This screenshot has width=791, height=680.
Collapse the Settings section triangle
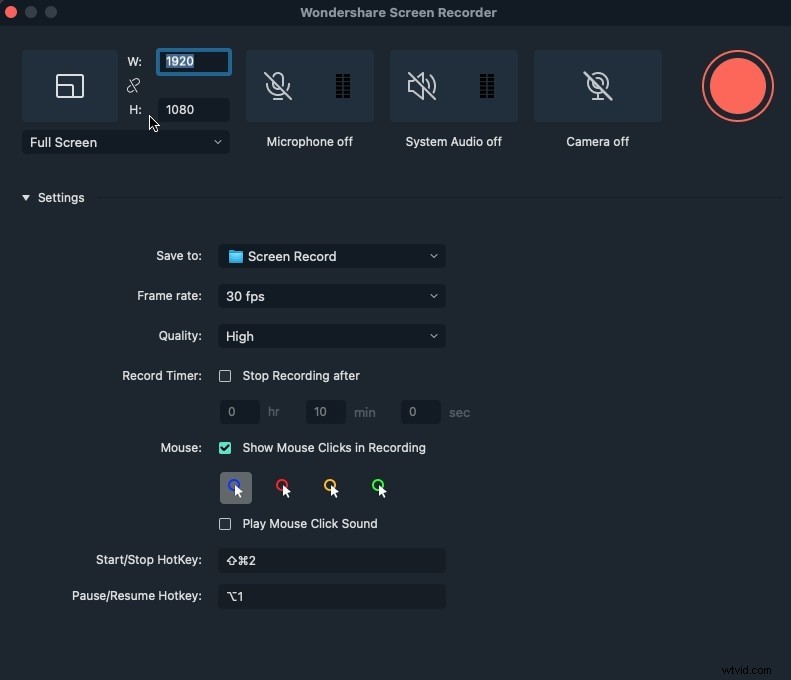pos(26,198)
